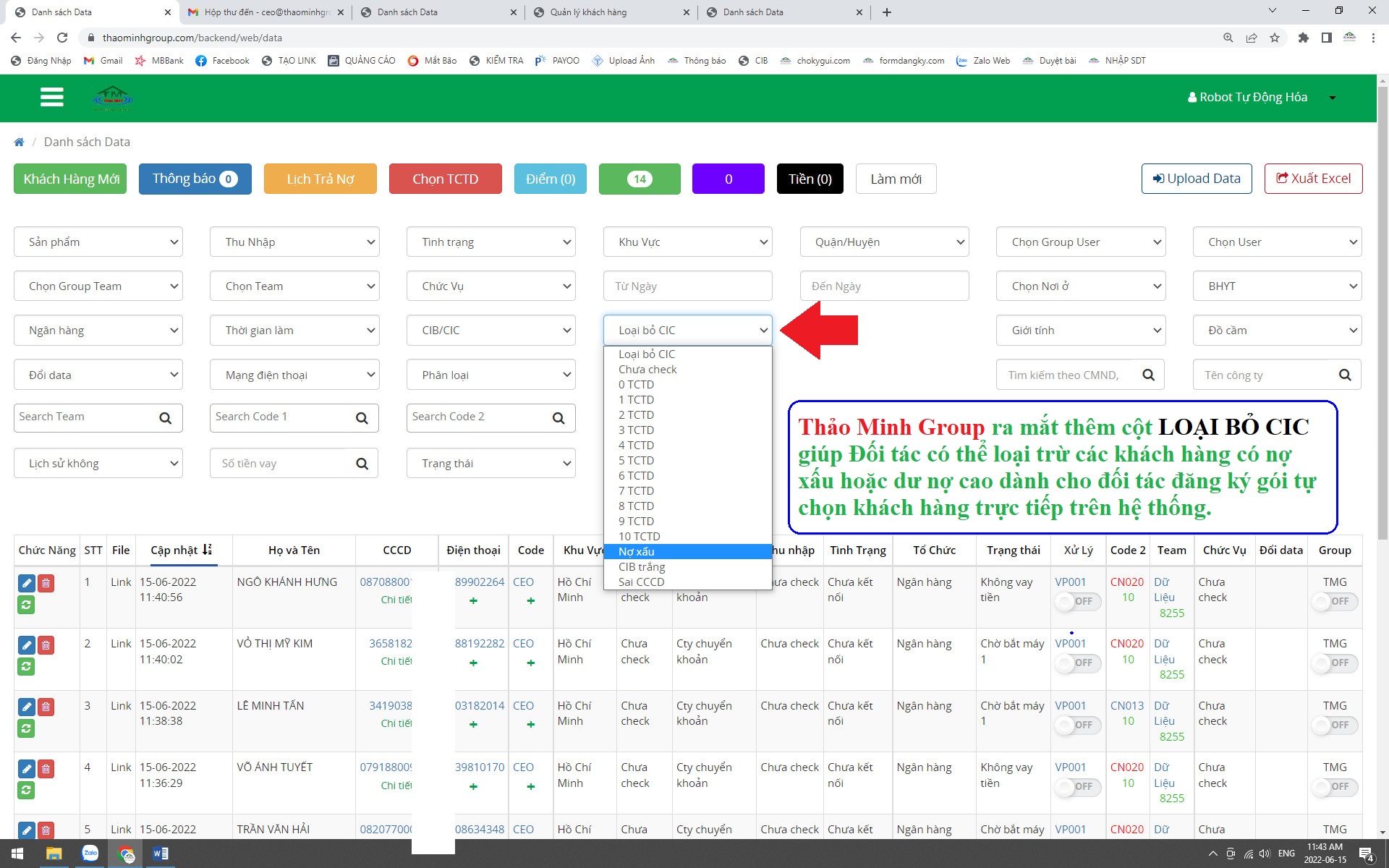Bookmark this page with star icon

tap(1274, 38)
